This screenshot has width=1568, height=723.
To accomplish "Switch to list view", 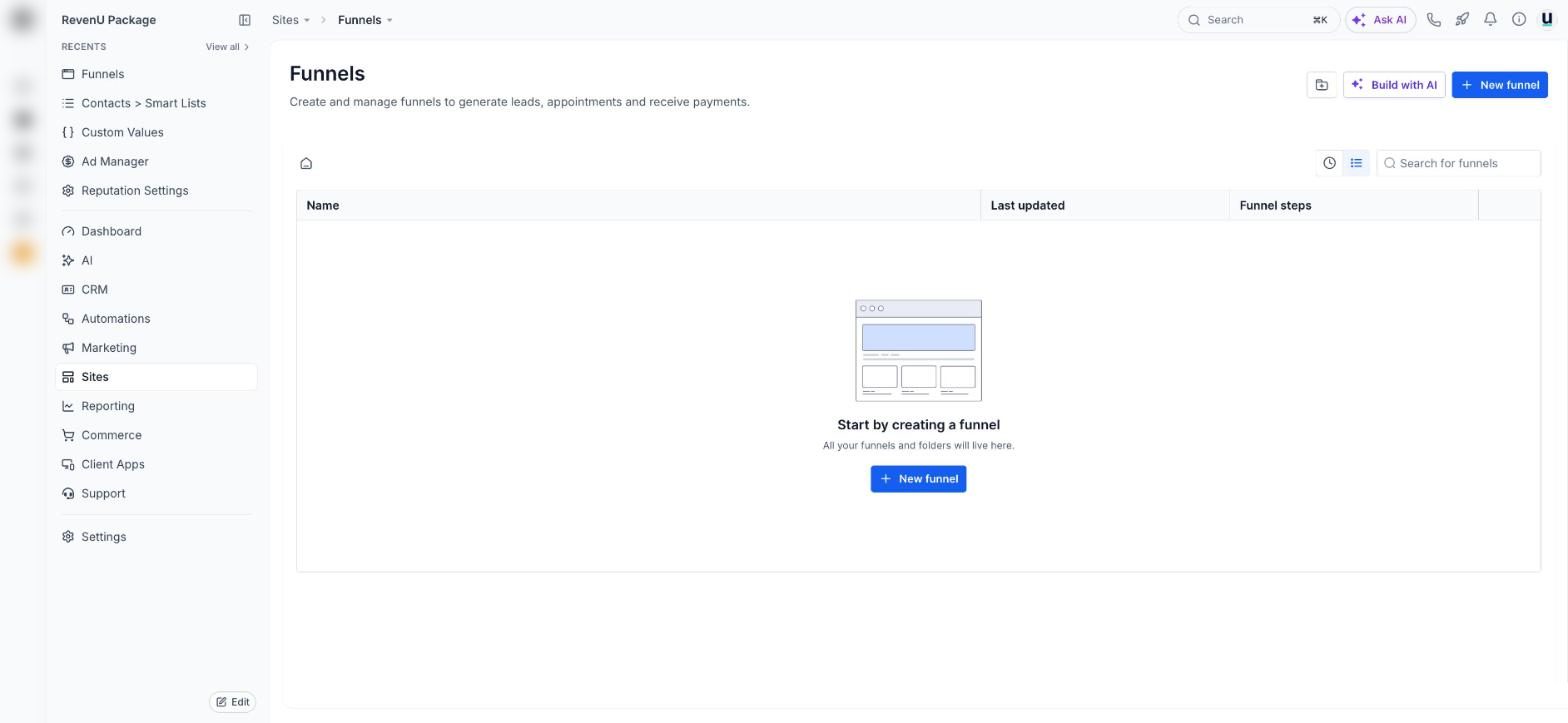I will tap(1356, 163).
